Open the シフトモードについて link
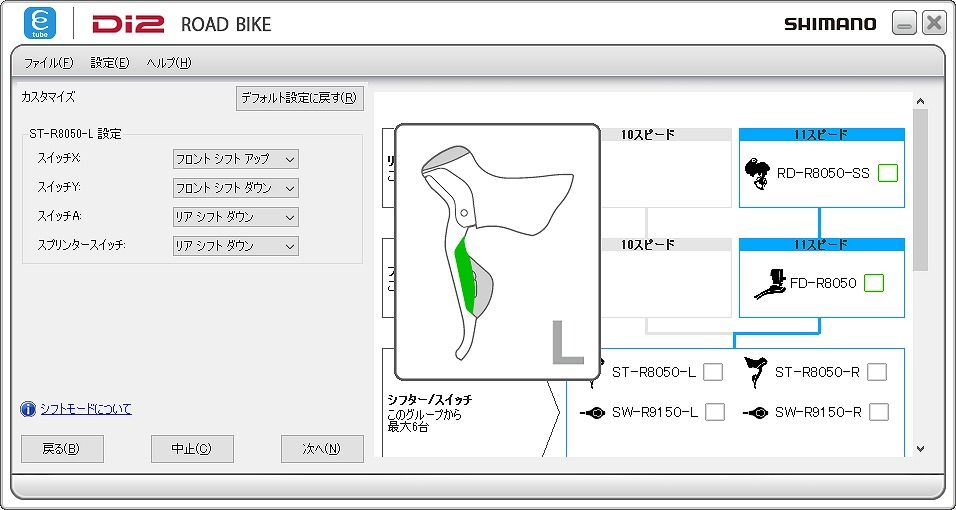The height and width of the screenshot is (510, 956). coord(86,409)
